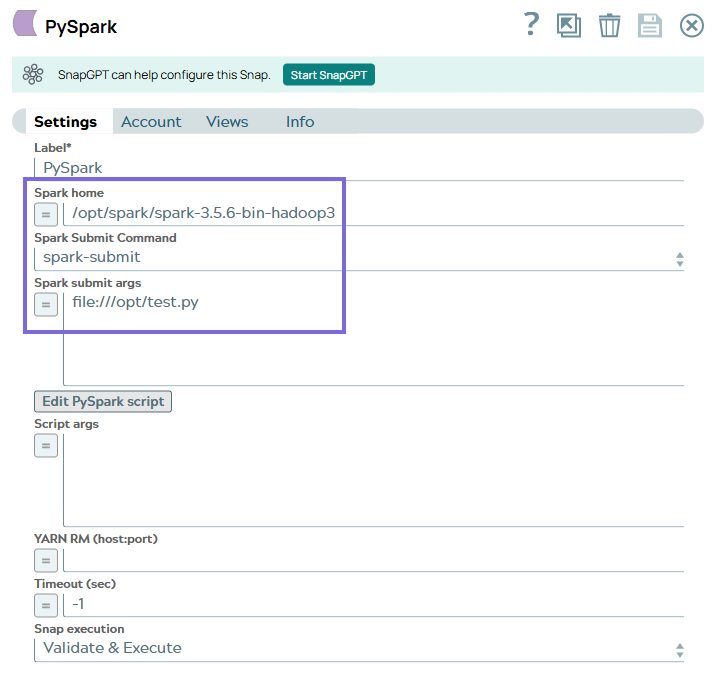Screen dimensions: 717x688
Task: Delete the Snap using trash icon
Action: [x=609, y=25]
